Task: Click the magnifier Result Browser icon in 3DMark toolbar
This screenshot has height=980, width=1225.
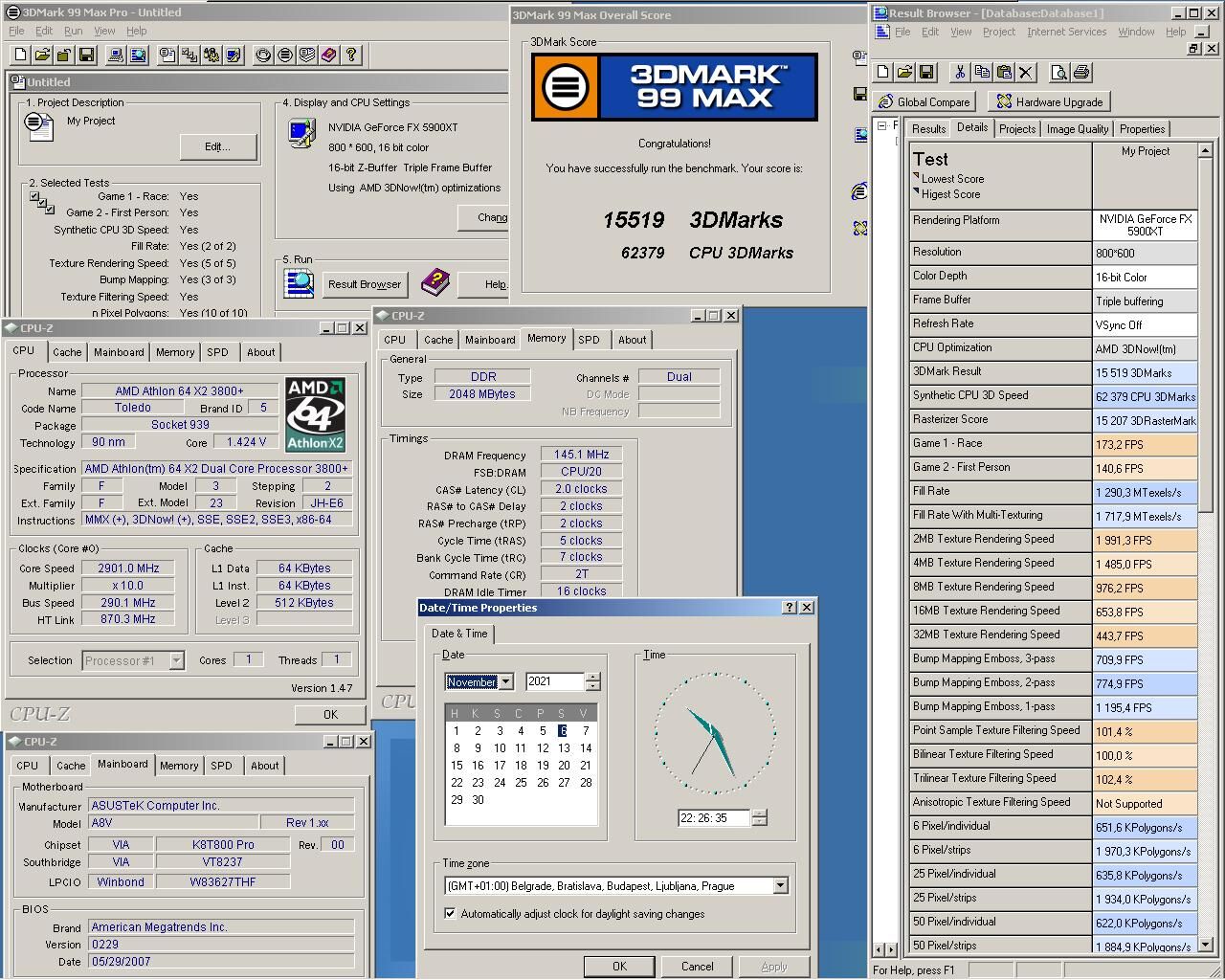Action: [138, 55]
